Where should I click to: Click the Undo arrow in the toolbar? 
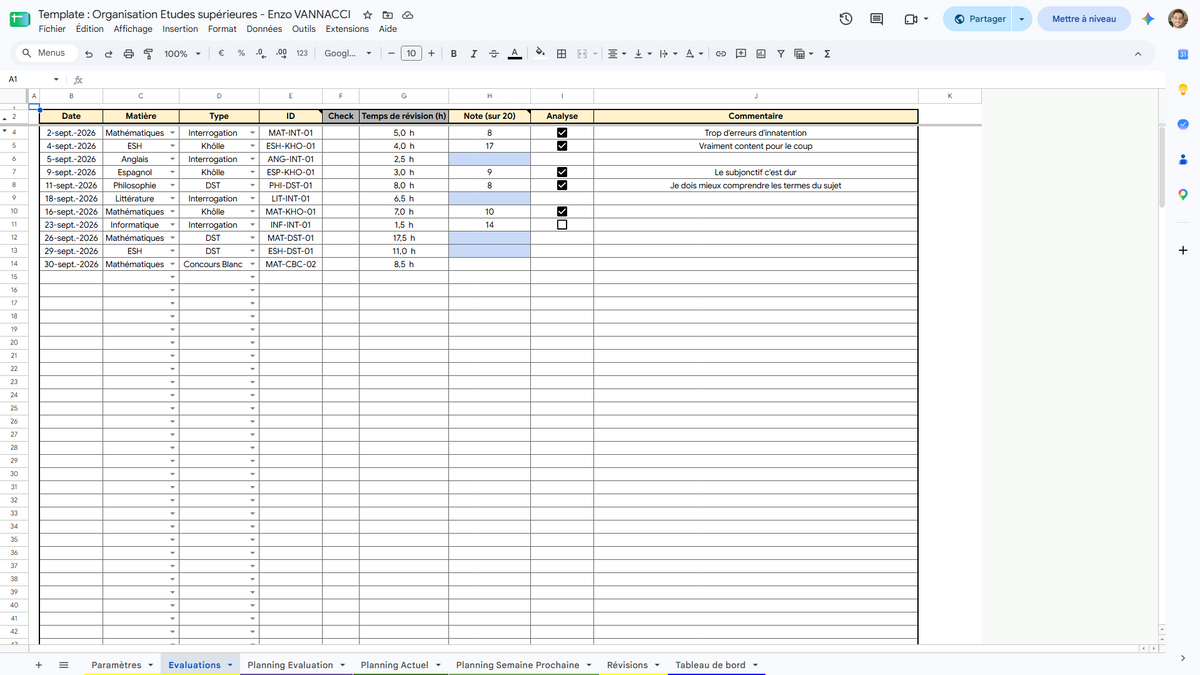tap(89, 54)
